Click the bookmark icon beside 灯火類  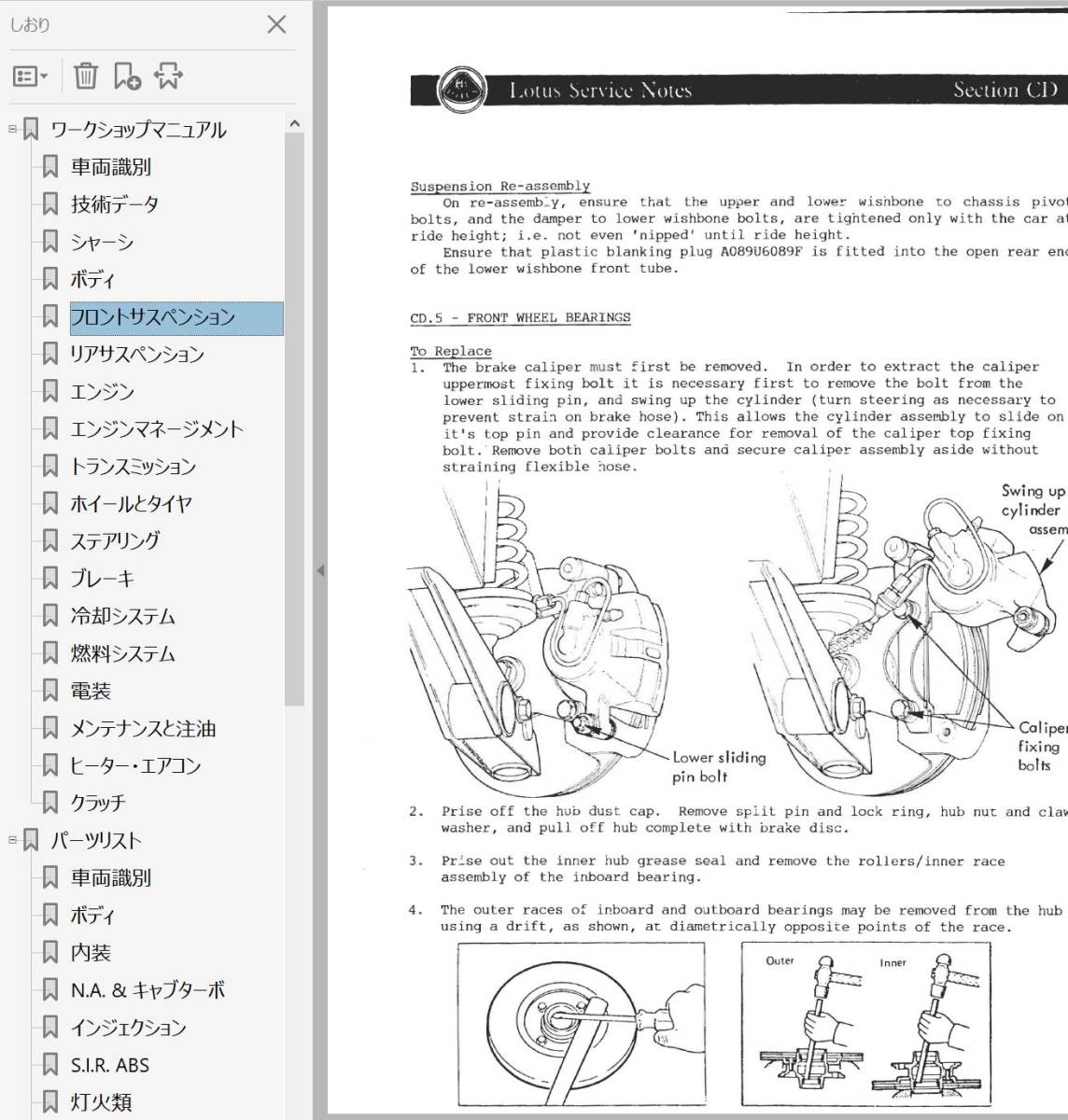click(50, 1101)
